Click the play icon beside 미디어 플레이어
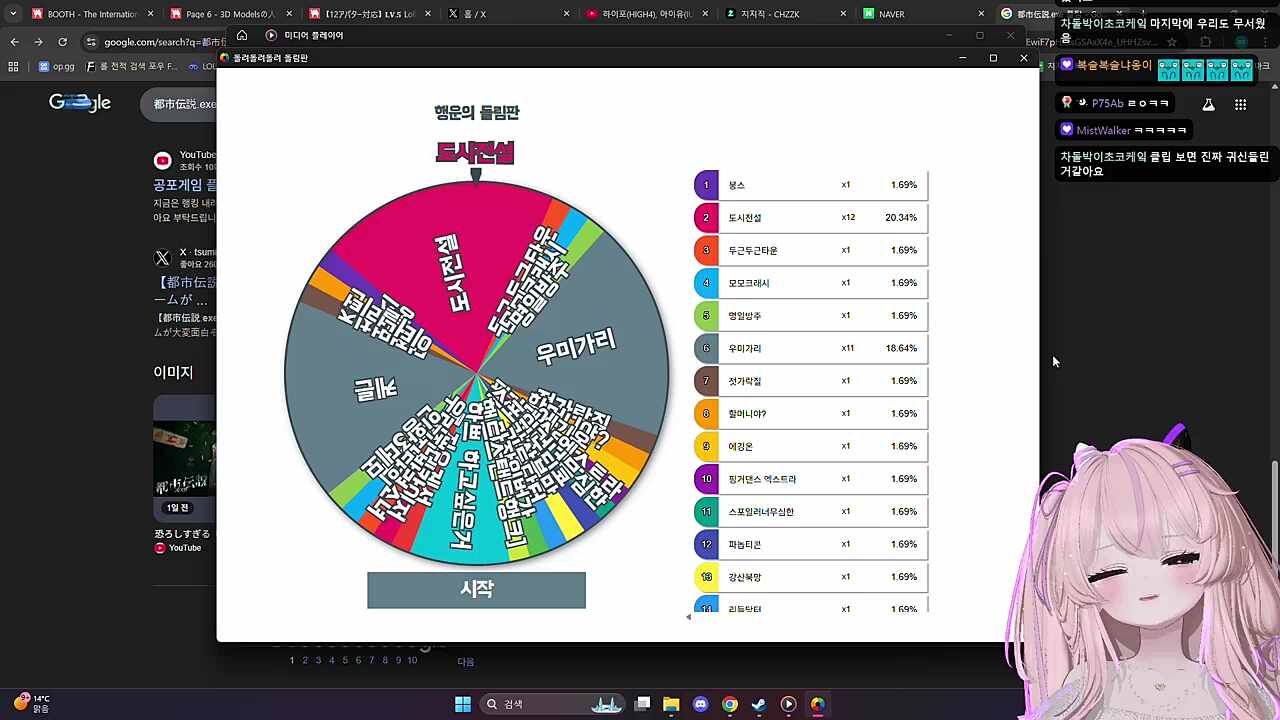 pyautogui.click(x=271, y=35)
